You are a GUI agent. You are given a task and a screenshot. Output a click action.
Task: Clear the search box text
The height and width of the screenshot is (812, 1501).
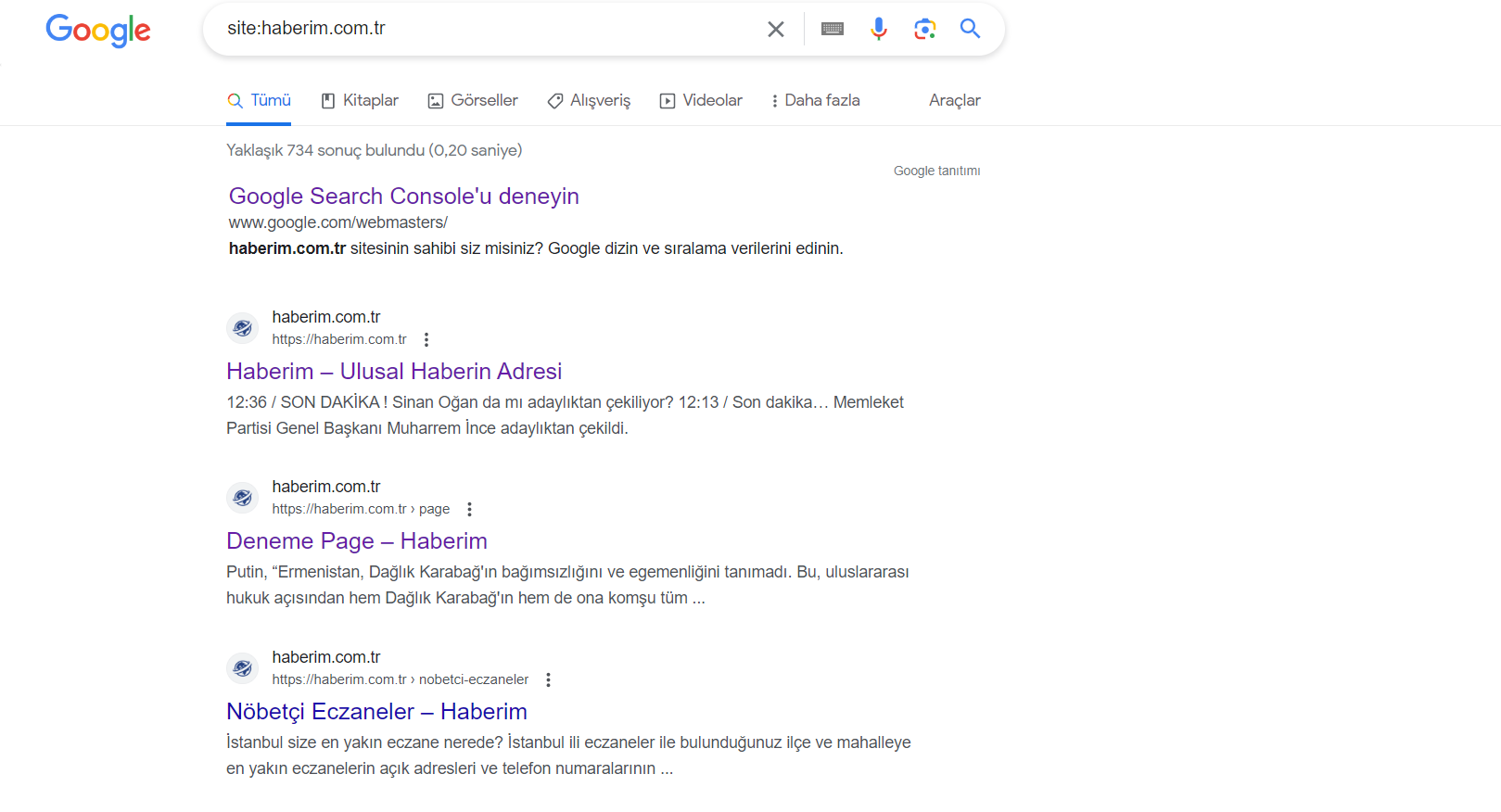point(776,30)
